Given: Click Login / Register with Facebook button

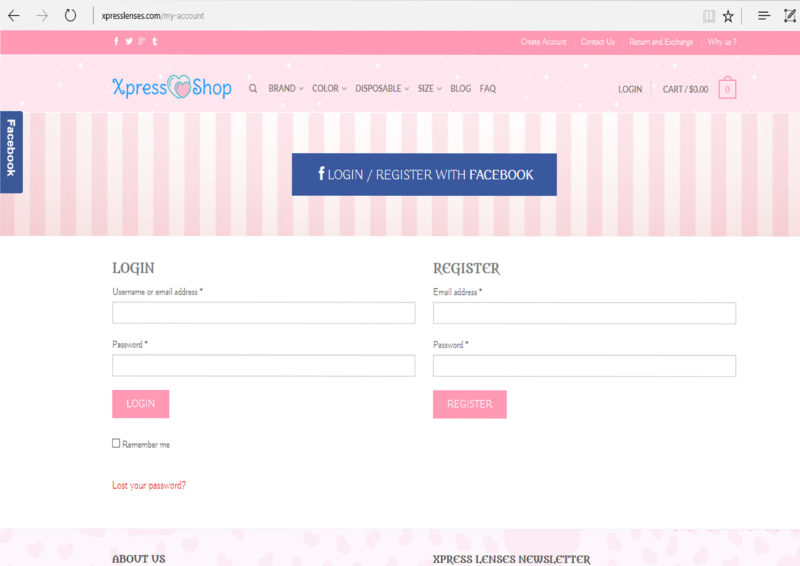Looking at the screenshot, I should (x=424, y=175).
